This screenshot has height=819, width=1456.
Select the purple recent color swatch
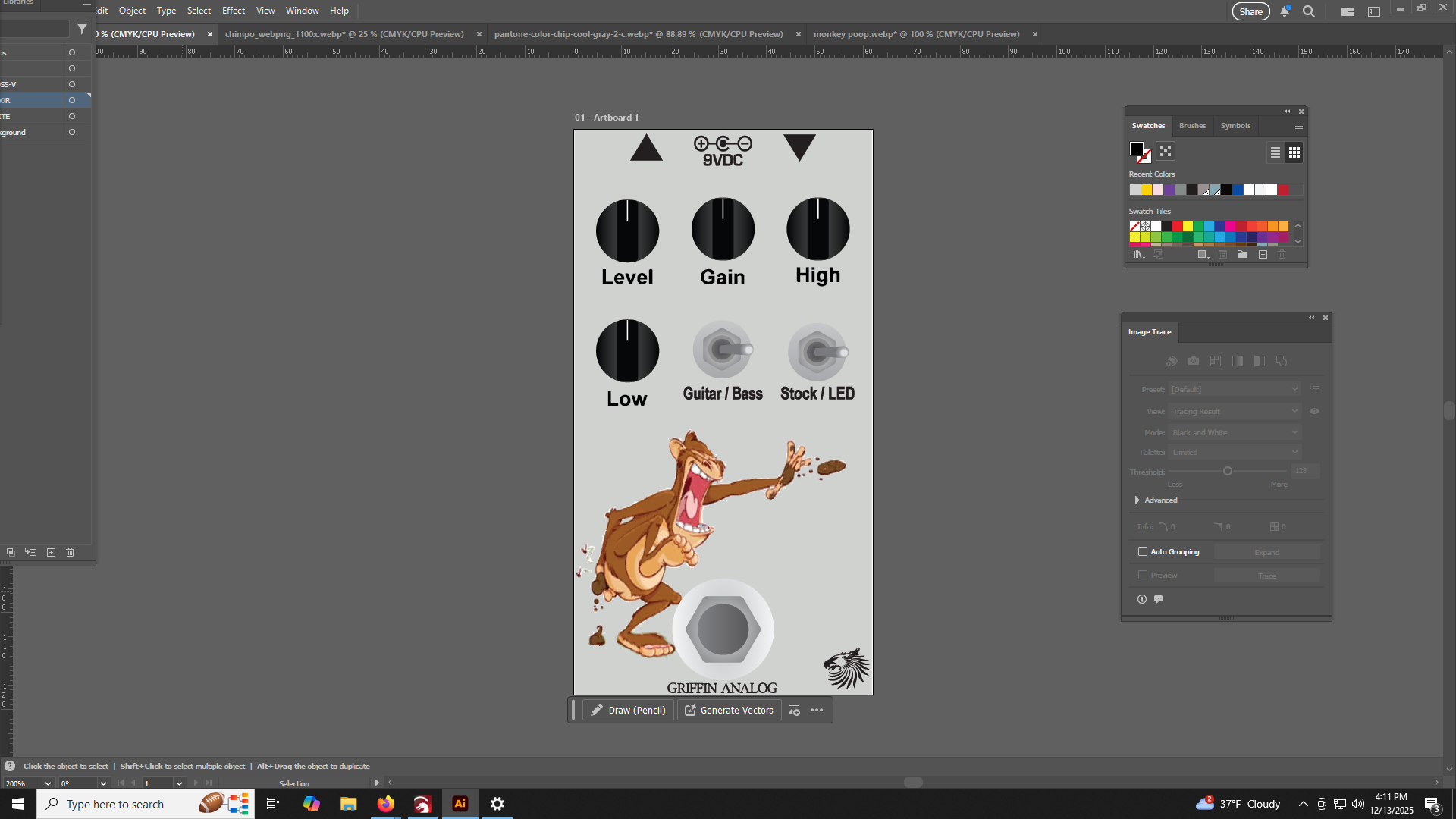pos(1169,190)
